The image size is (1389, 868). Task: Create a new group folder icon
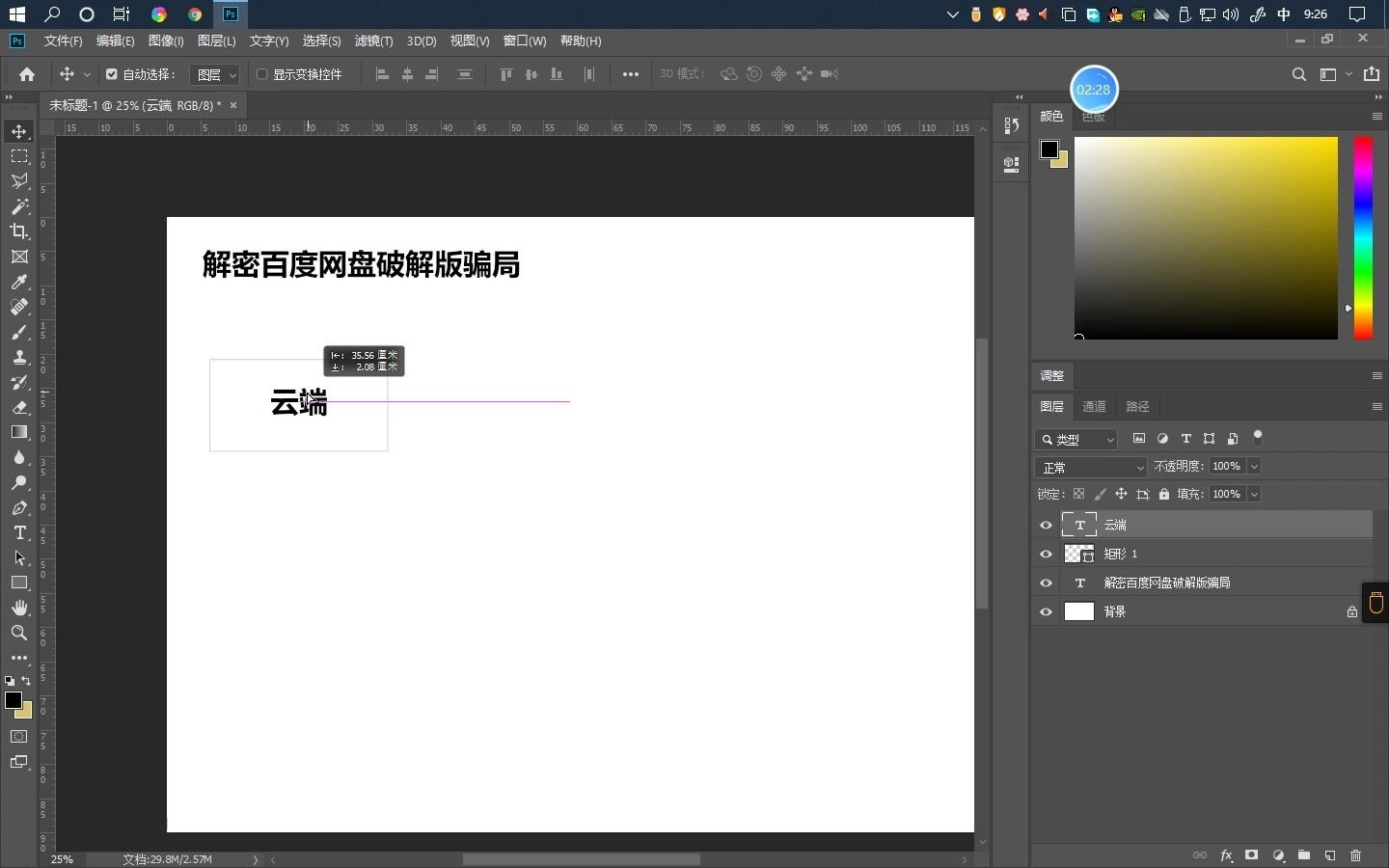(x=1304, y=855)
